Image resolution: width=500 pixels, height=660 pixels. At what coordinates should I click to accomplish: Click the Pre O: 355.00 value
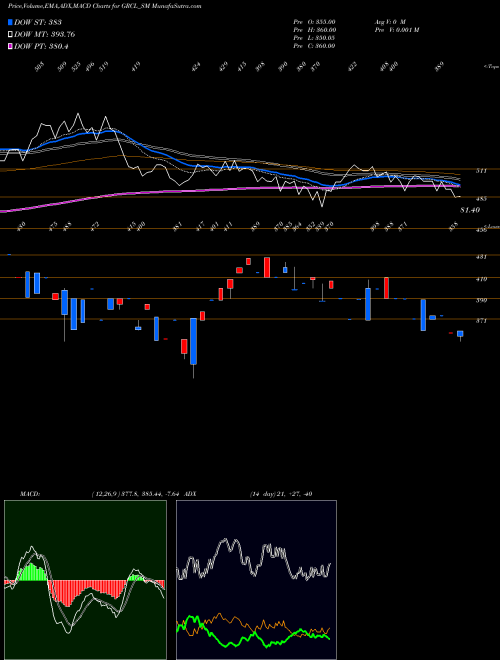[x=314, y=22]
